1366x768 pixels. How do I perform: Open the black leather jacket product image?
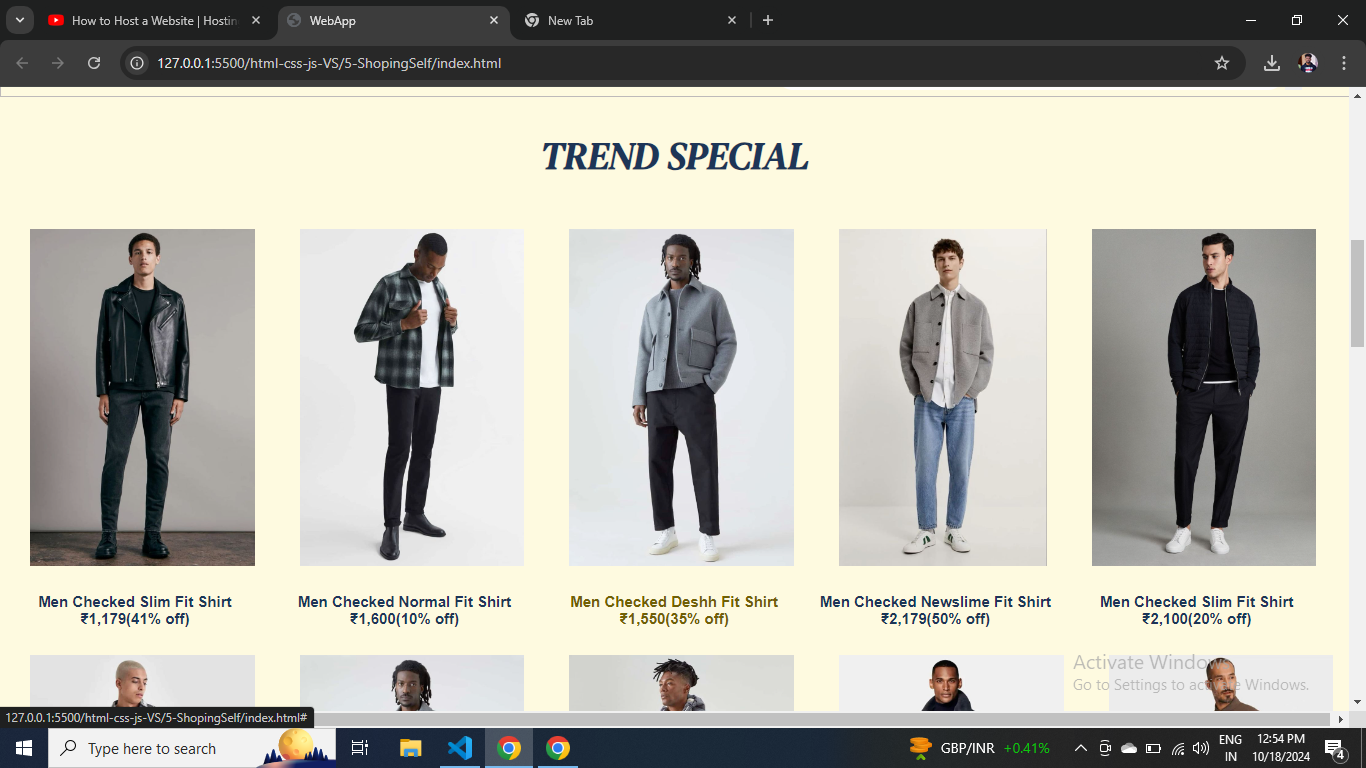coord(142,397)
